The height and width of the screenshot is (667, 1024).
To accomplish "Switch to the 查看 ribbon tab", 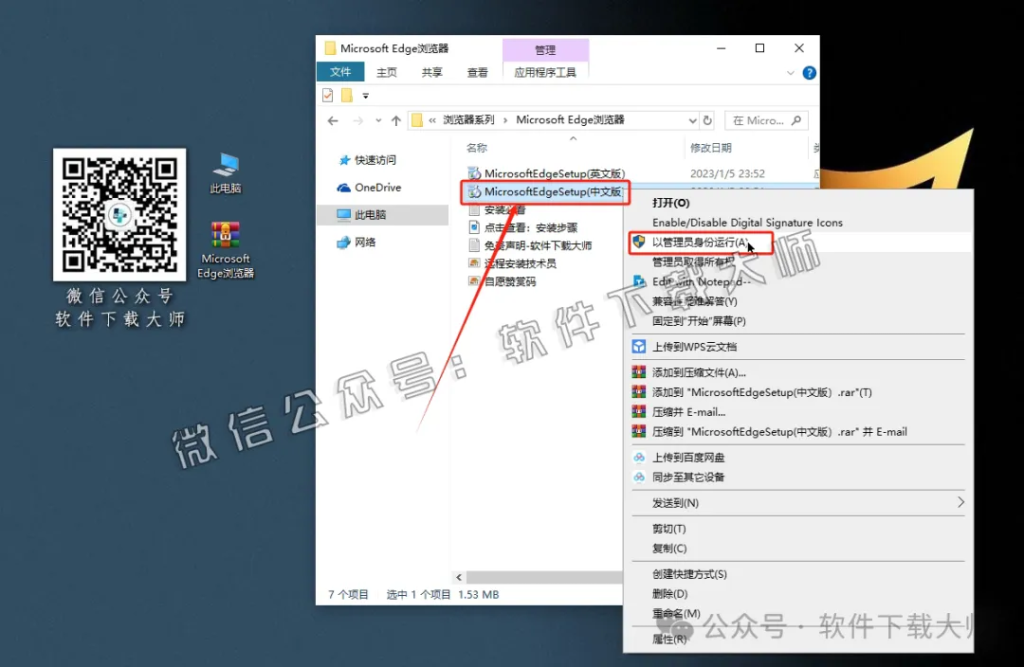I will [x=477, y=71].
